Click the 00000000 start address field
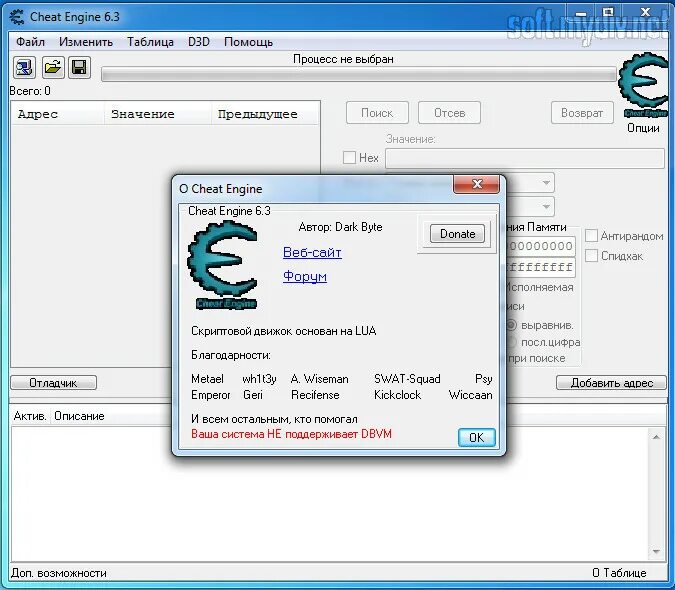 (x=541, y=246)
